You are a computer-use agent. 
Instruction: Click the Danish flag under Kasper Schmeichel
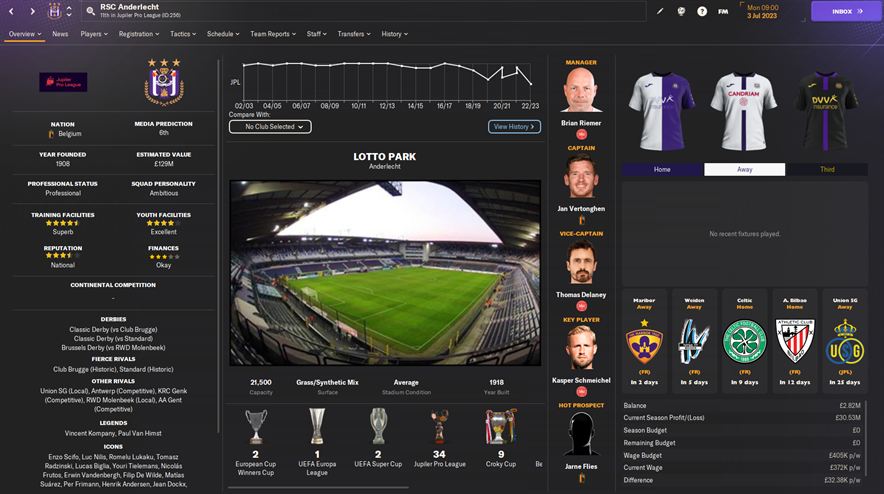coord(581,391)
